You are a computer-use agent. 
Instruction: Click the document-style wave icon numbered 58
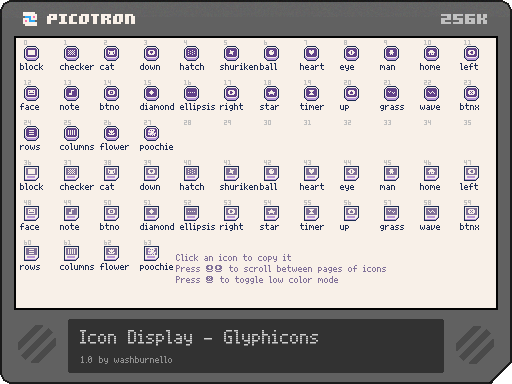click(x=431, y=213)
